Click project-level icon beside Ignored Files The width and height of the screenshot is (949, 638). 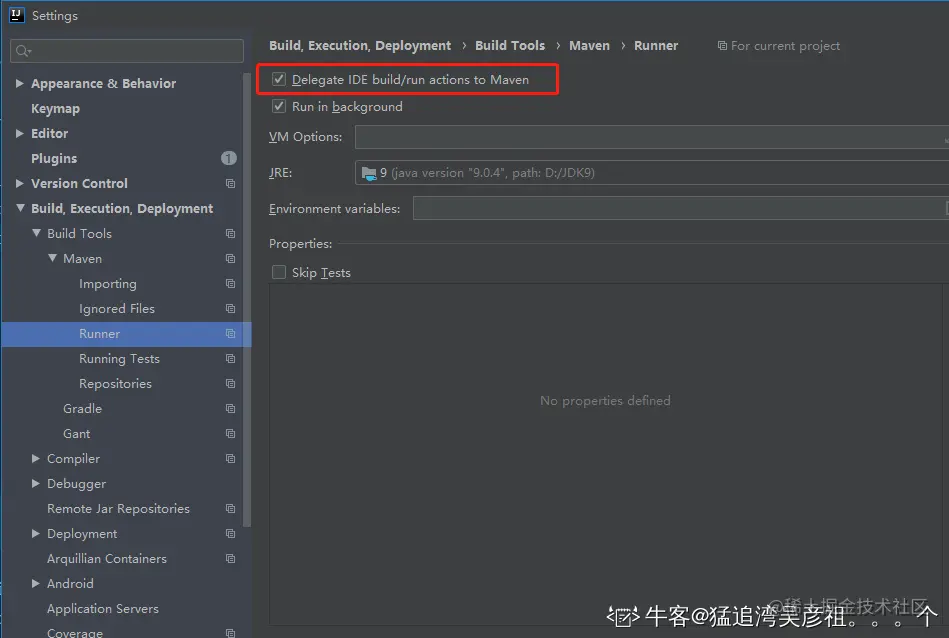coord(230,309)
